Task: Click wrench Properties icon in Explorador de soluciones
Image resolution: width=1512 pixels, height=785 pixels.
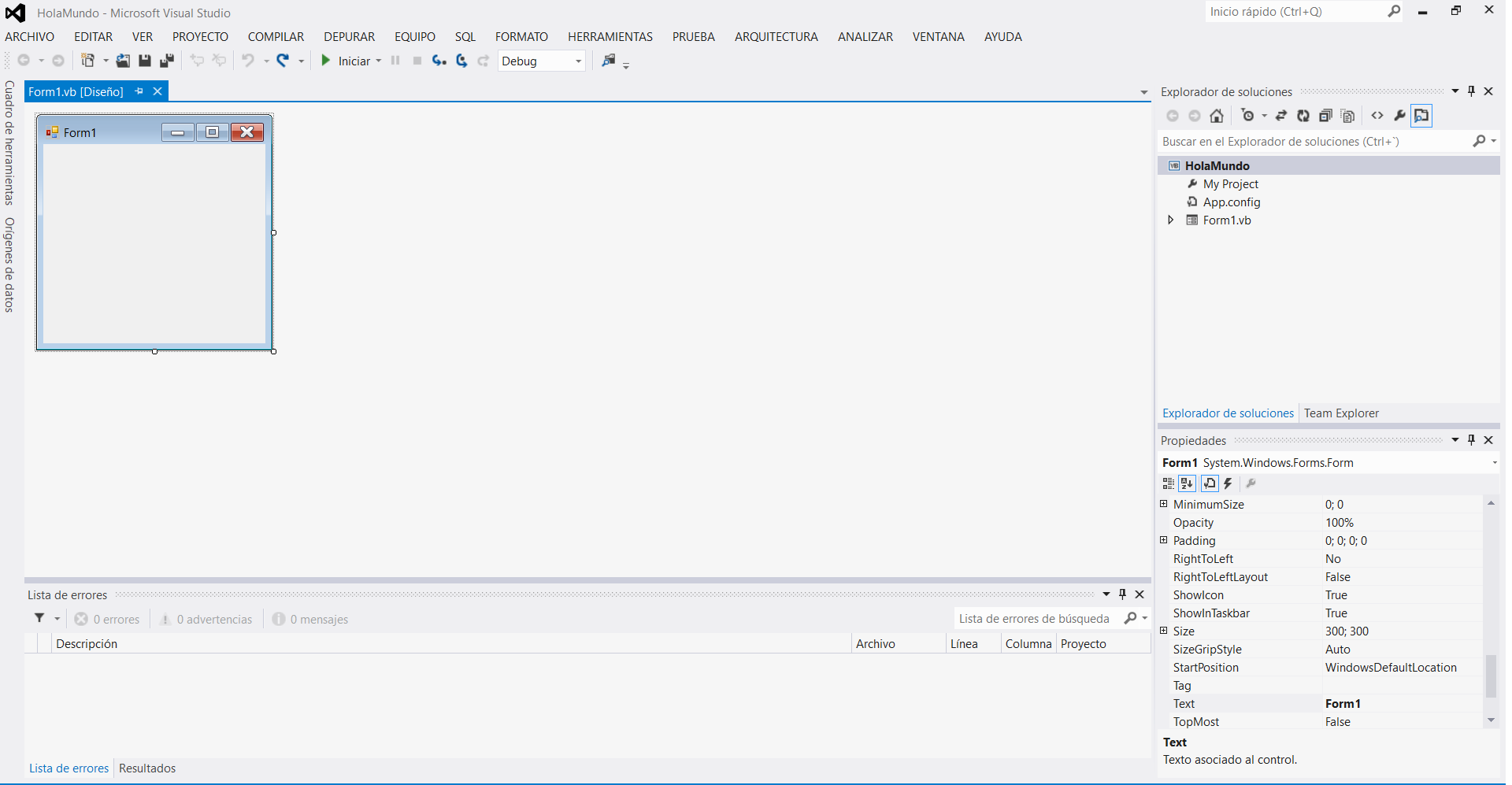Action: [x=1399, y=116]
